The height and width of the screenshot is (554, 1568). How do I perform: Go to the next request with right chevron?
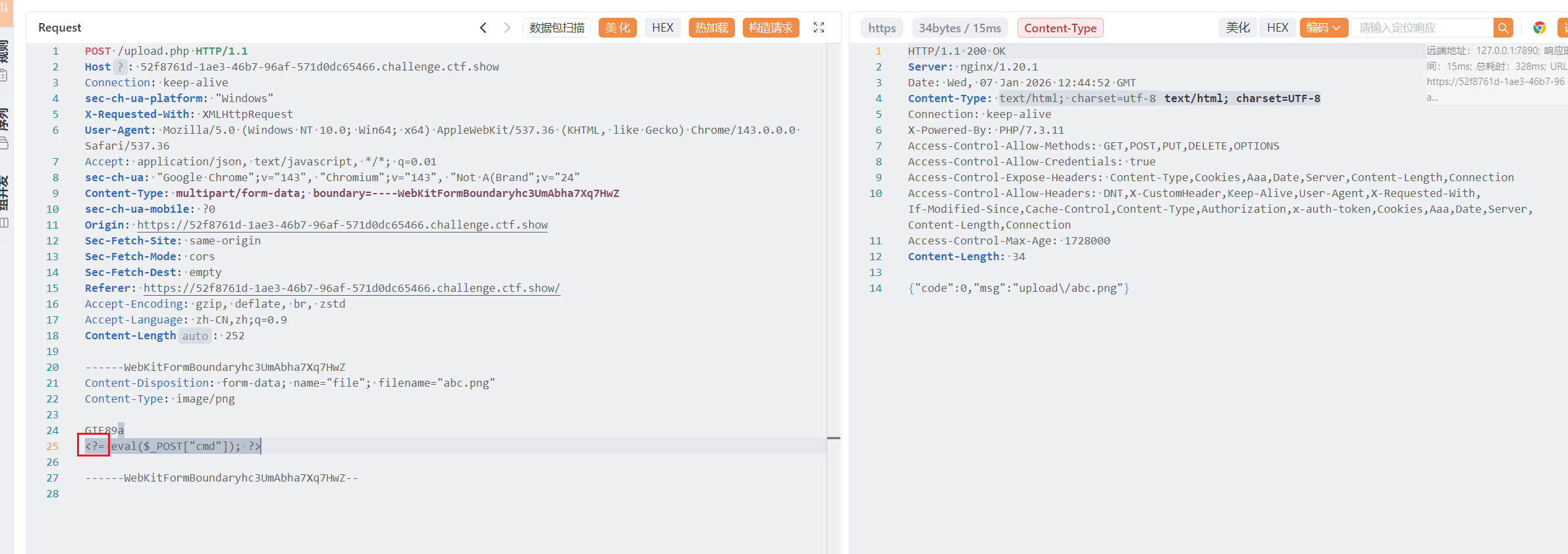(x=507, y=28)
